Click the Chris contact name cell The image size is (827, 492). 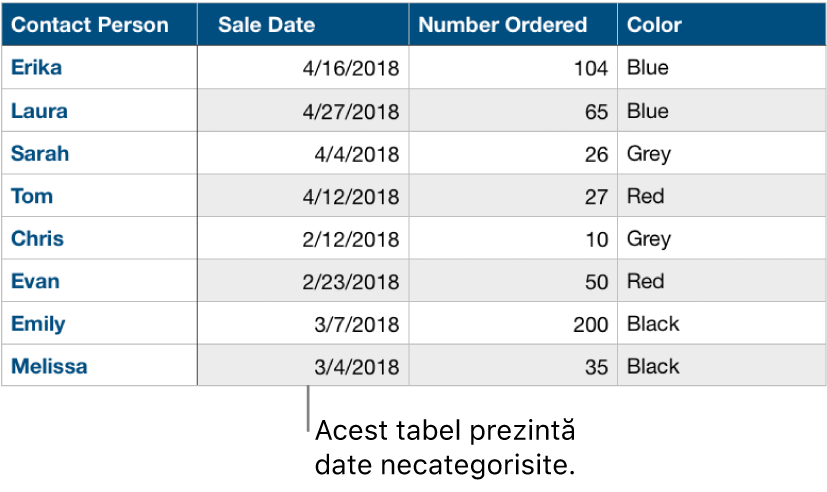point(37,239)
